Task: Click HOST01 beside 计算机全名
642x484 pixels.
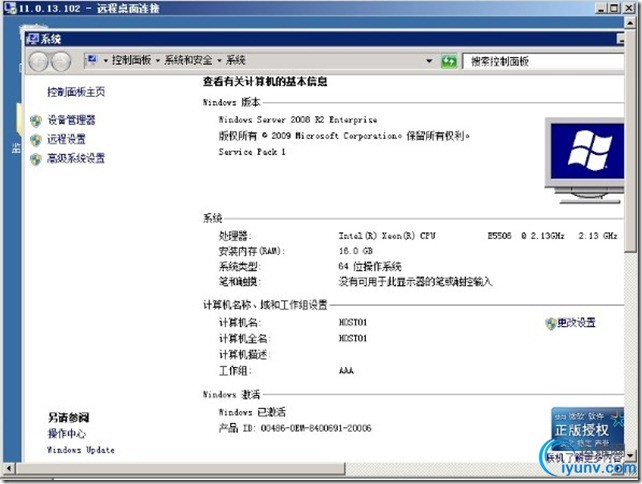Action: pyautogui.click(x=353, y=339)
